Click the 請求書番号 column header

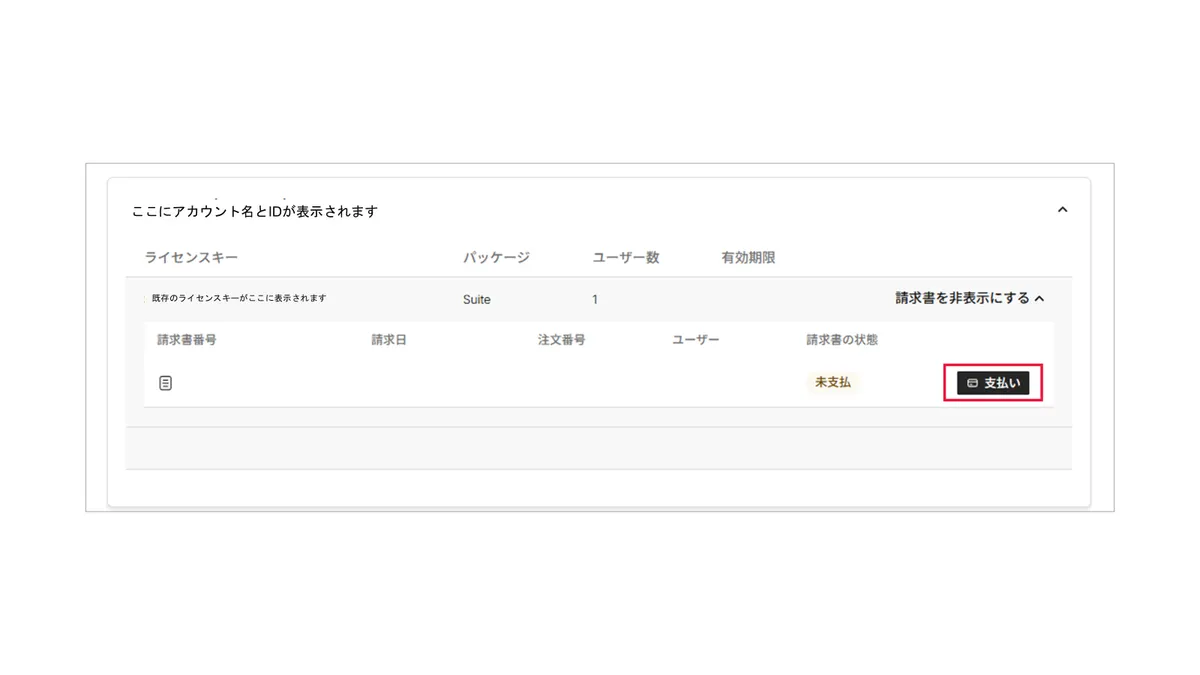(x=187, y=340)
